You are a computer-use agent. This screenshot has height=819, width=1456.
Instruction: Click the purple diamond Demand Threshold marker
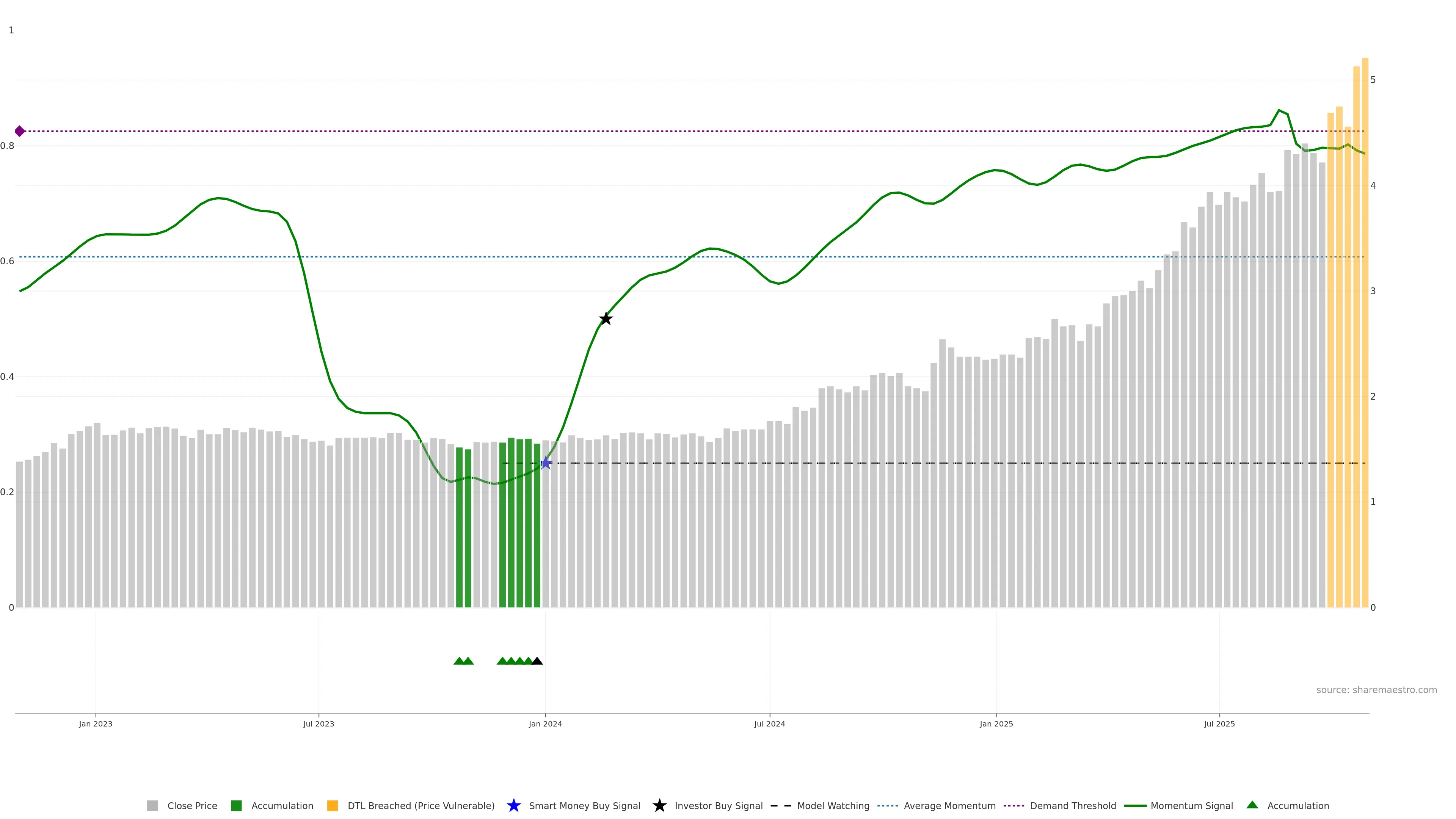click(x=20, y=131)
